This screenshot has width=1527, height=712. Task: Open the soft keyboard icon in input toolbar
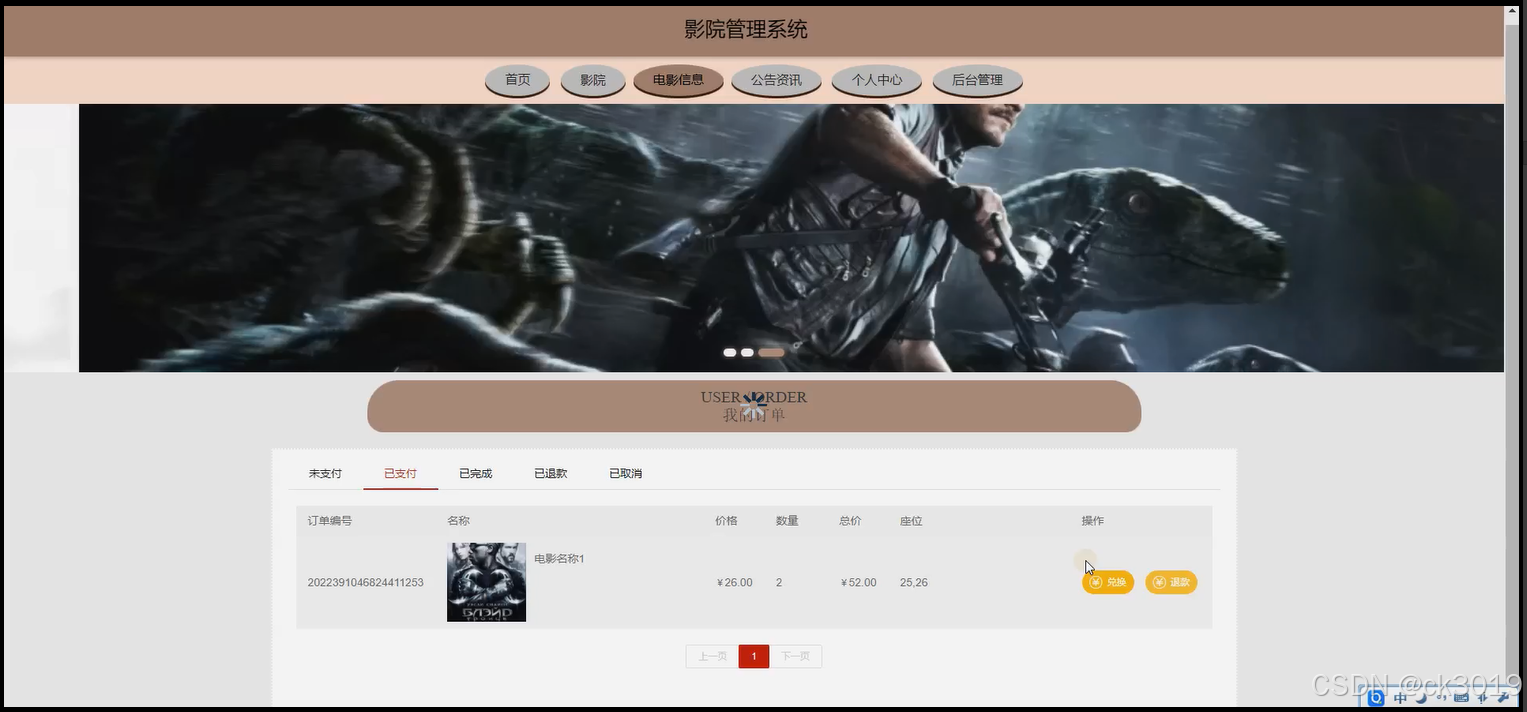coord(1461,698)
